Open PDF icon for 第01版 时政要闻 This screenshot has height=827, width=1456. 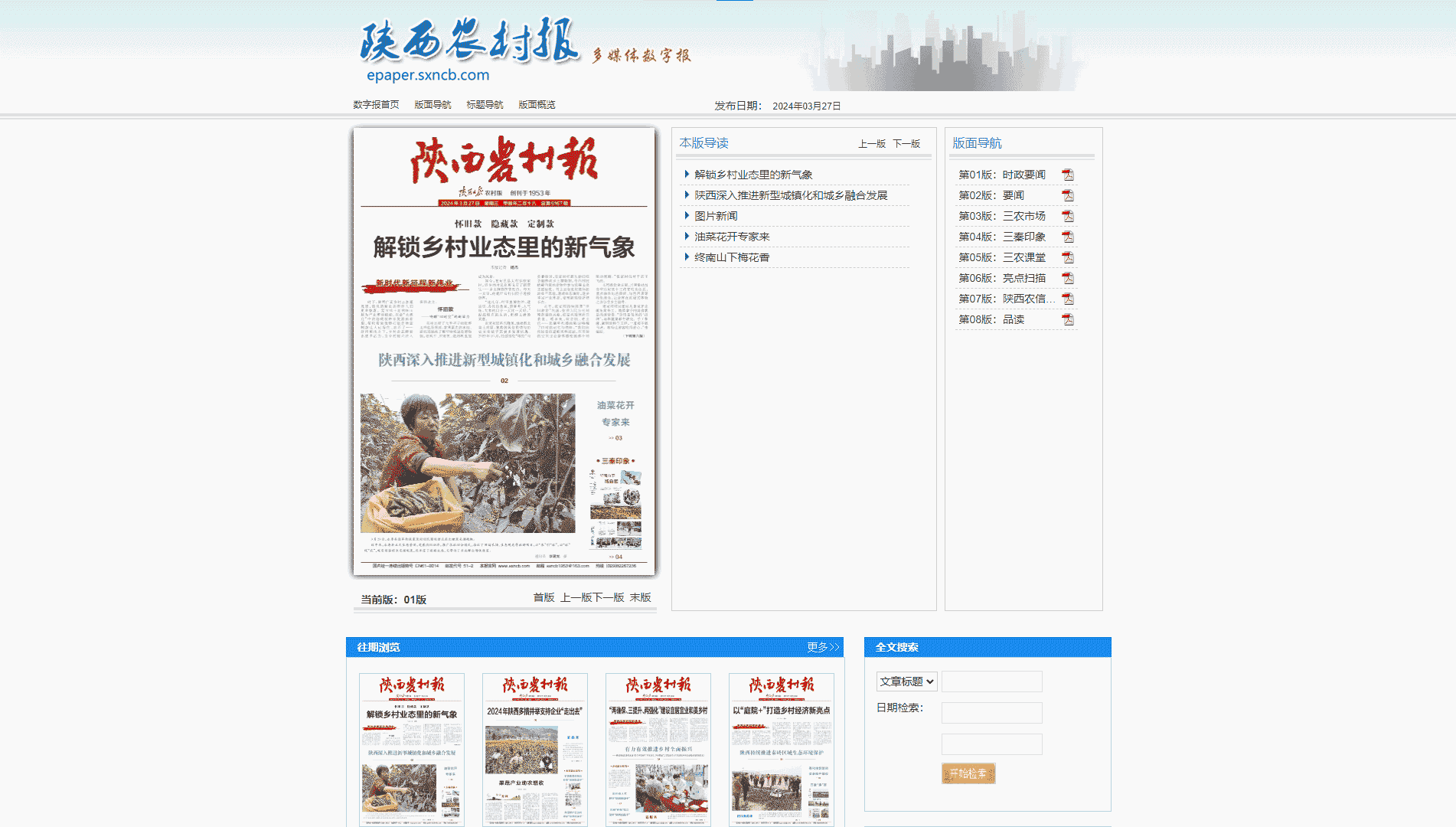pyautogui.click(x=1067, y=175)
